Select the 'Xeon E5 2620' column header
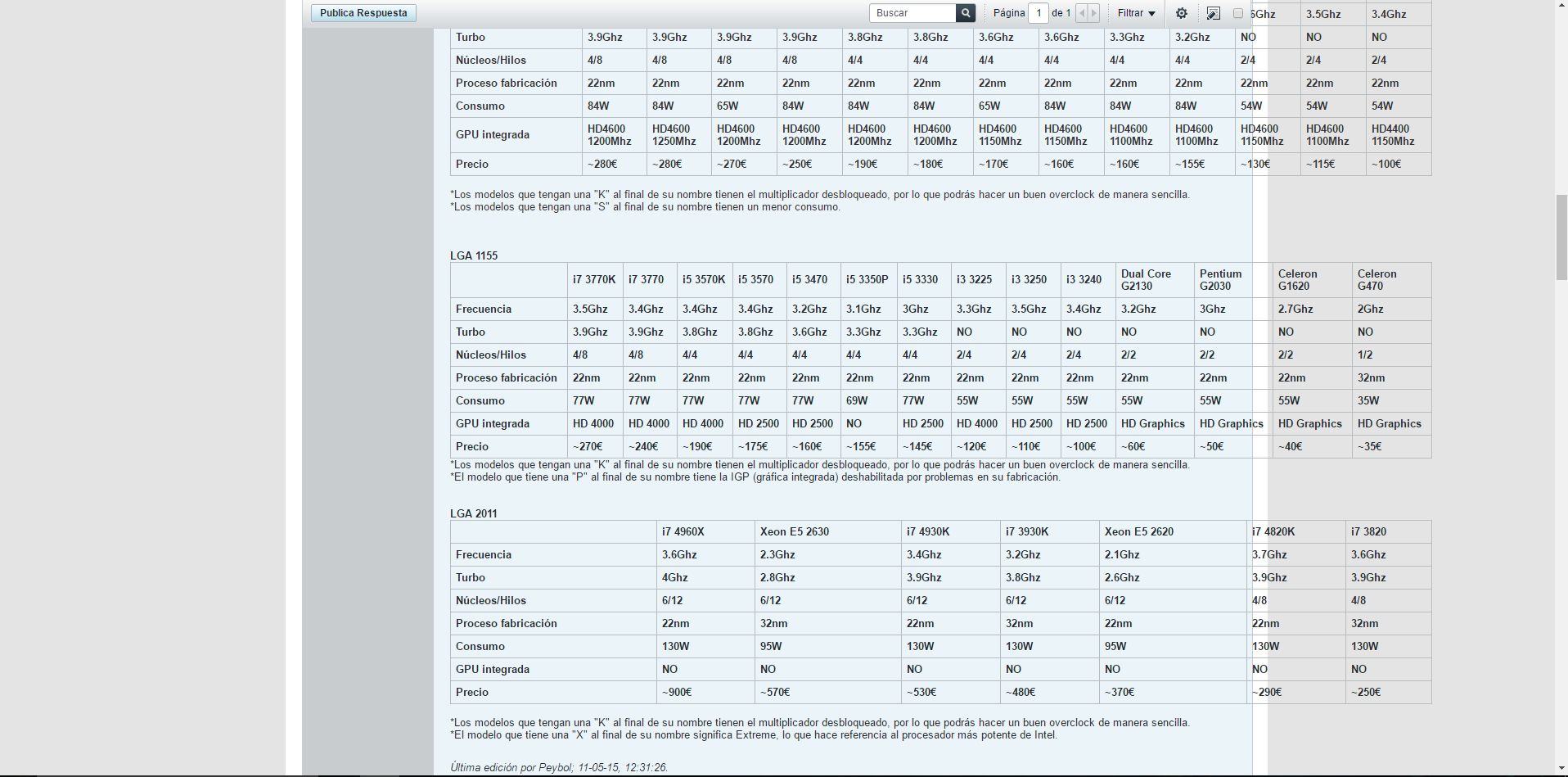1568x777 pixels. click(x=1173, y=532)
